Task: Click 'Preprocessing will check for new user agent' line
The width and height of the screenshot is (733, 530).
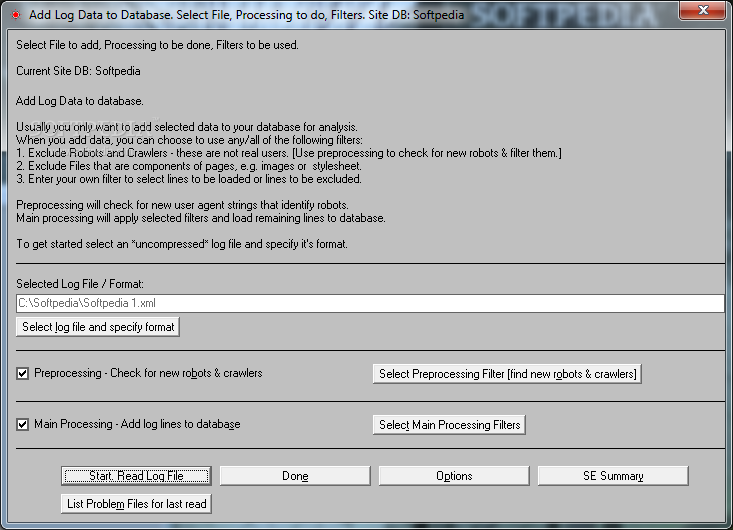Action: click(182, 205)
